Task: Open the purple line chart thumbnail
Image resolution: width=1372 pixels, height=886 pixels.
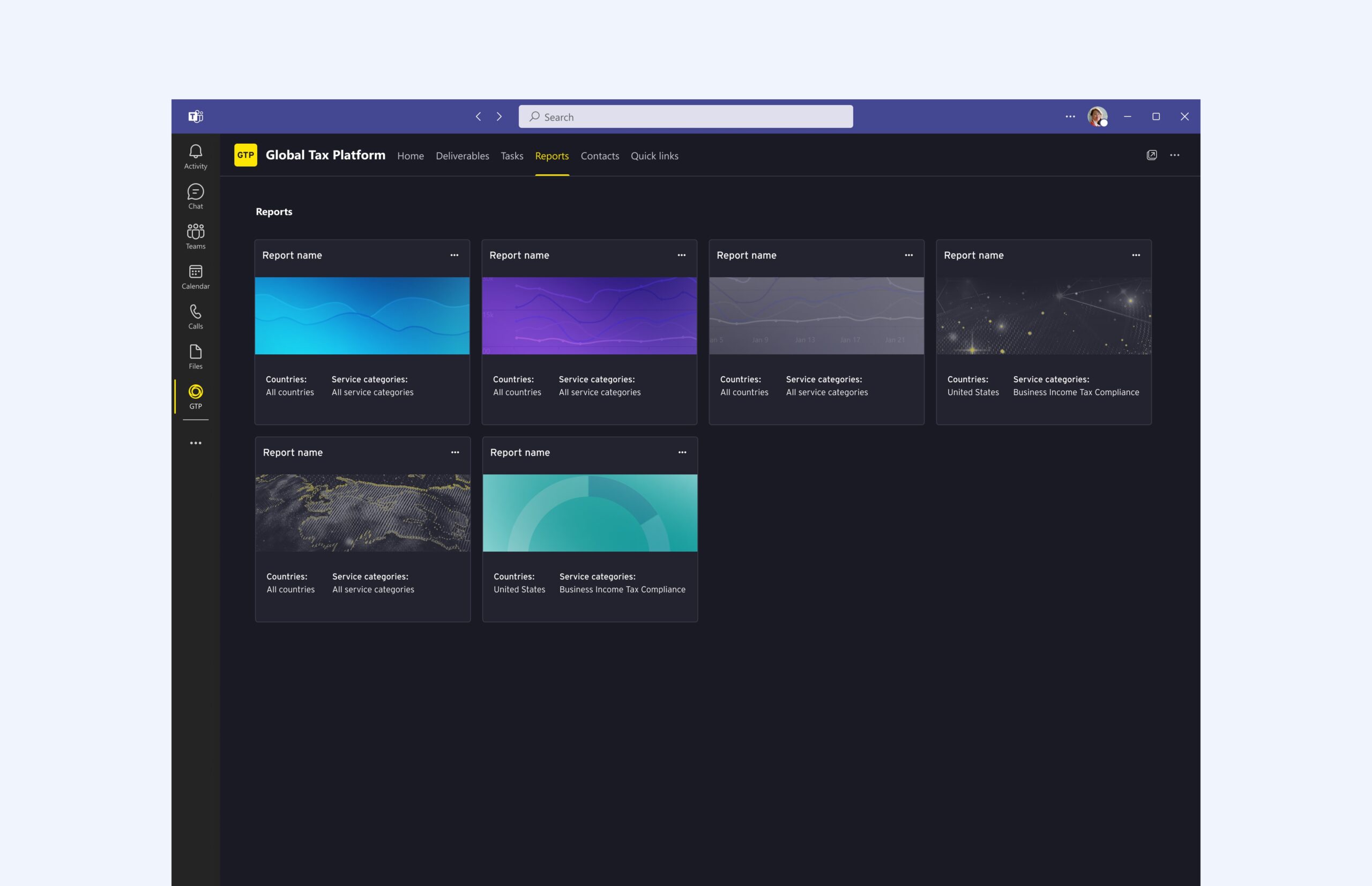Action: (x=589, y=316)
